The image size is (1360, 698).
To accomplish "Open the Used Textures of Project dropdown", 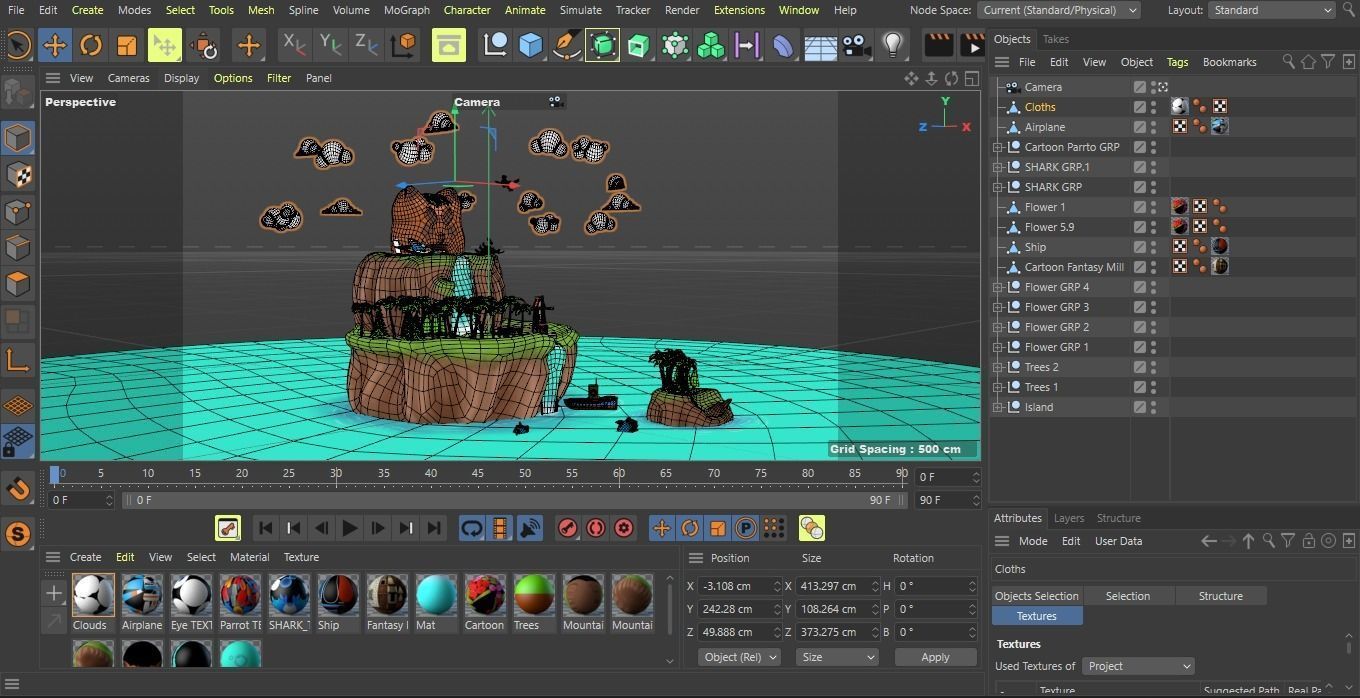I will click(x=1138, y=666).
